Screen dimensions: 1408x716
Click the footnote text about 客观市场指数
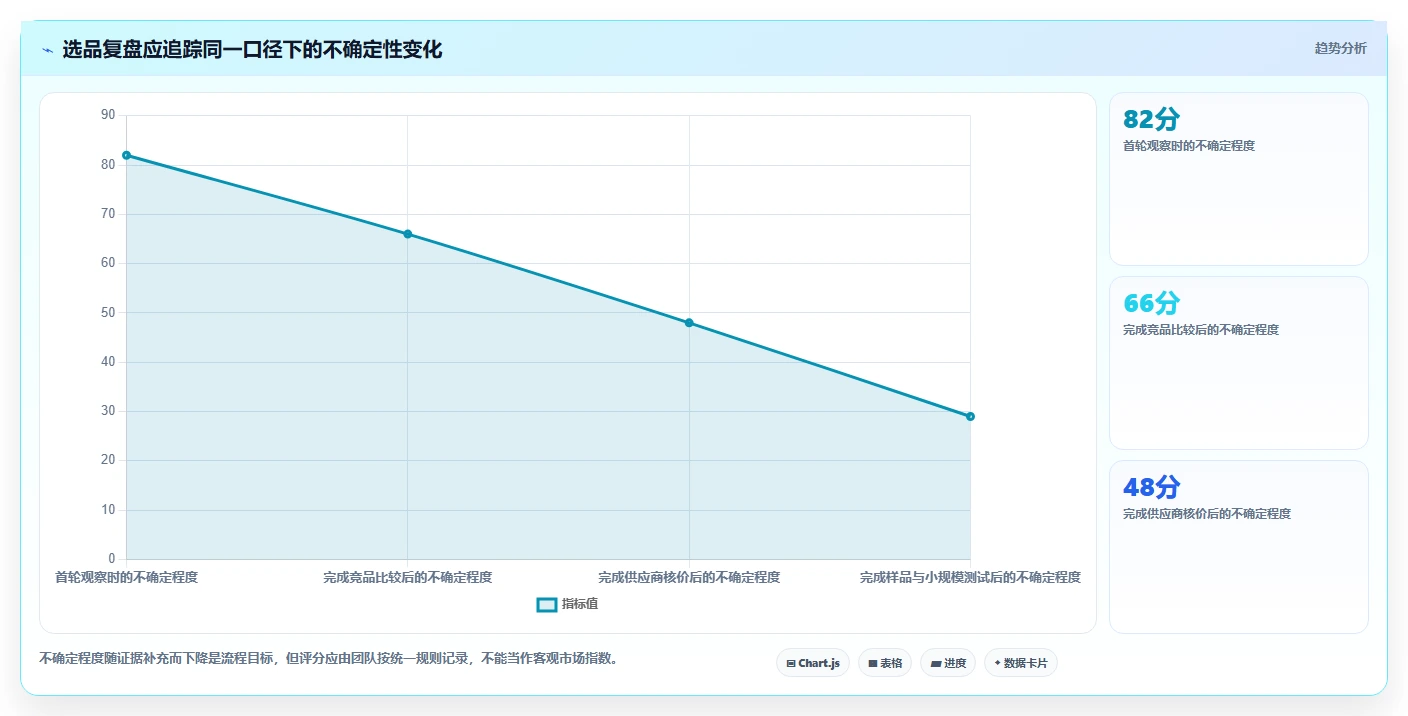pyautogui.click(x=328, y=659)
